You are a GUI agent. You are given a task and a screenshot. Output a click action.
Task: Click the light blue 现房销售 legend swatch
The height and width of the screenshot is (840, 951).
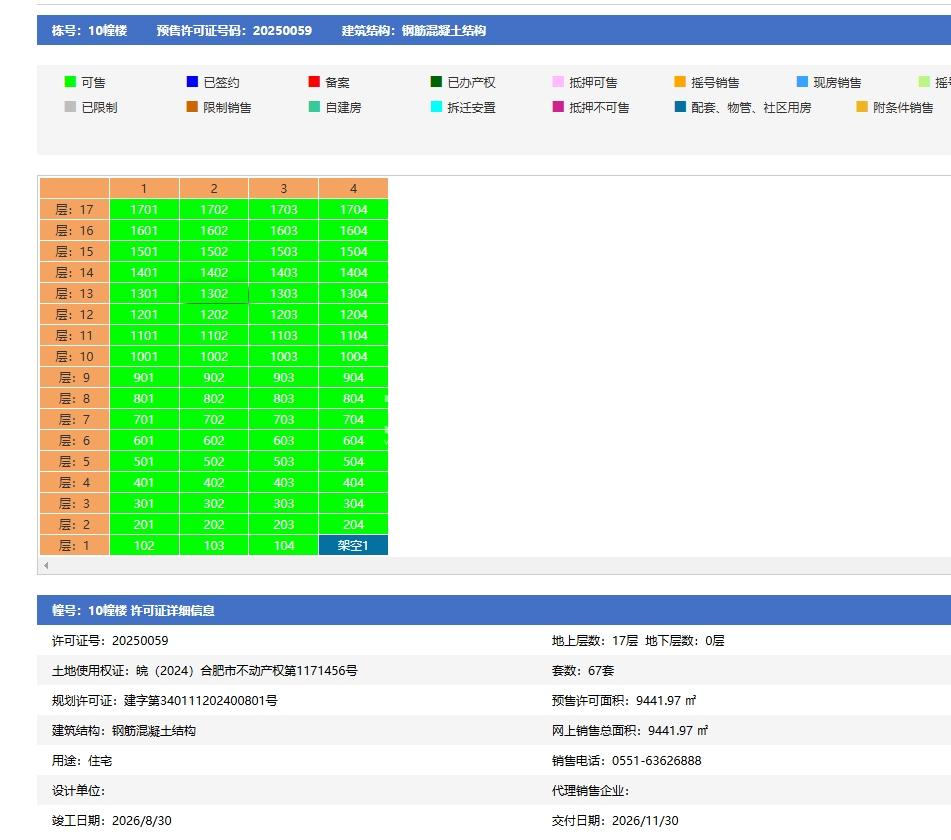pos(802,82)
